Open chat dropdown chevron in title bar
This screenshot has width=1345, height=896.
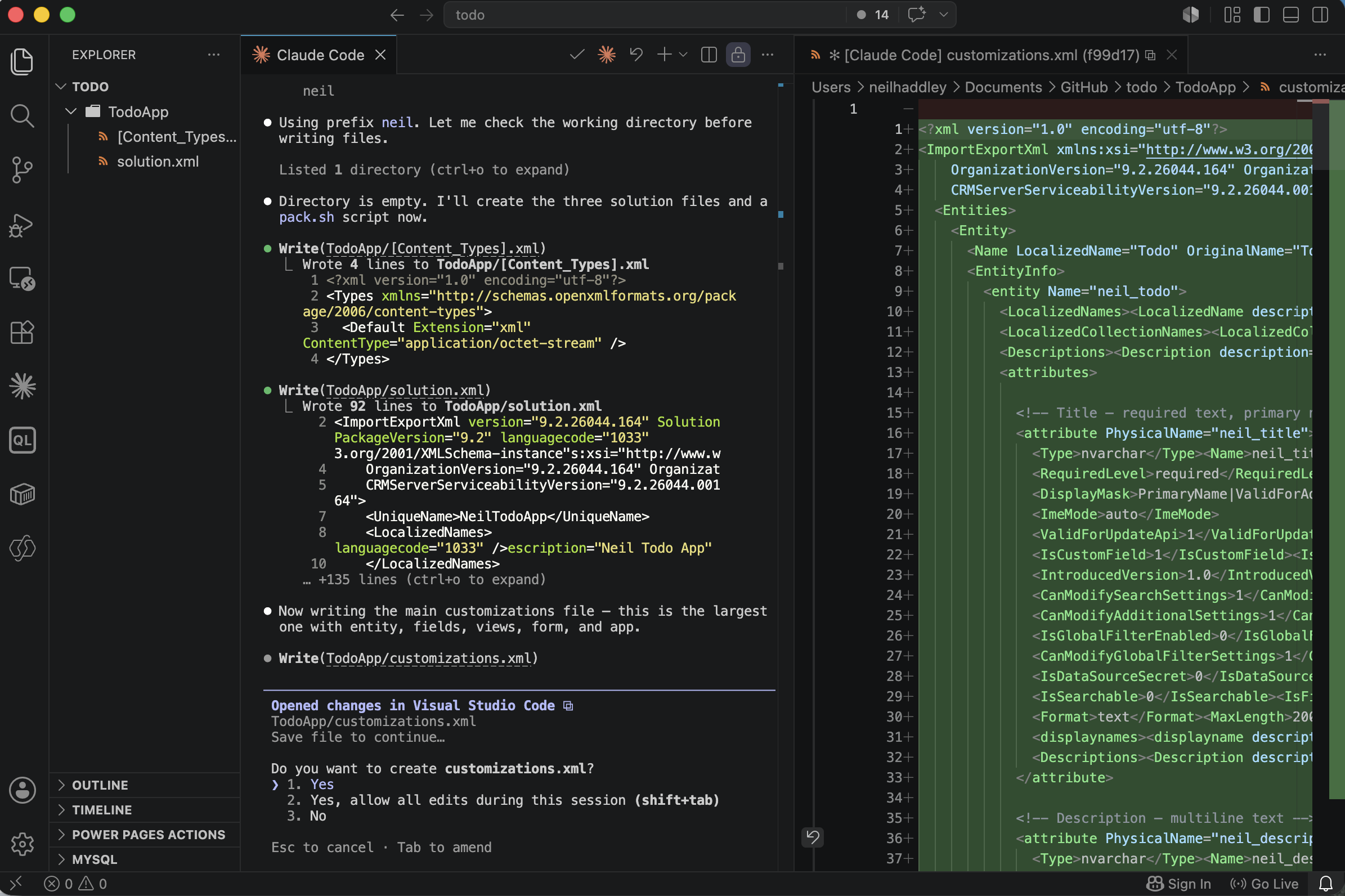pos(943,15)
